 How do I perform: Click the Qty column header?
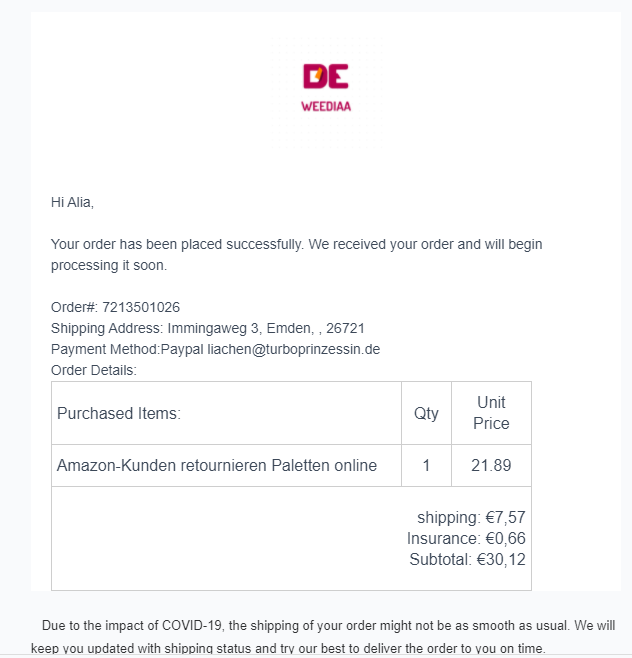[426, 413]
